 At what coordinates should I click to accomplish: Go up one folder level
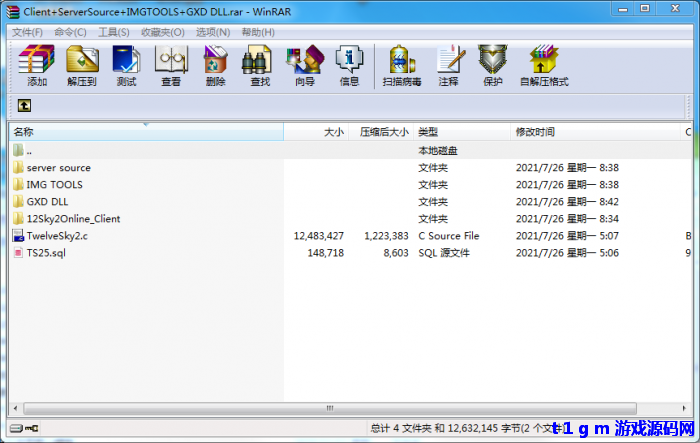[x=24, y=106]
